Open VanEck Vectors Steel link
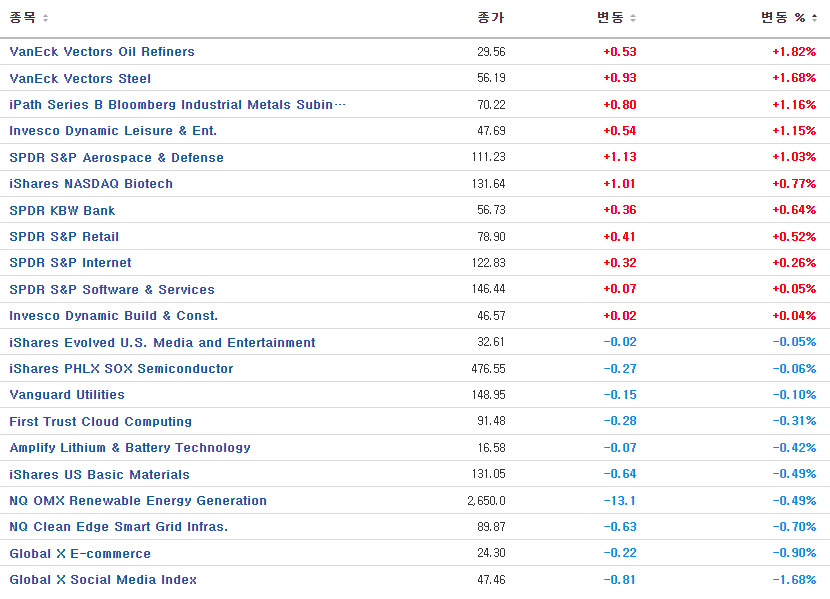This screenshot has height=599, width=830. [x=80, y=78]
